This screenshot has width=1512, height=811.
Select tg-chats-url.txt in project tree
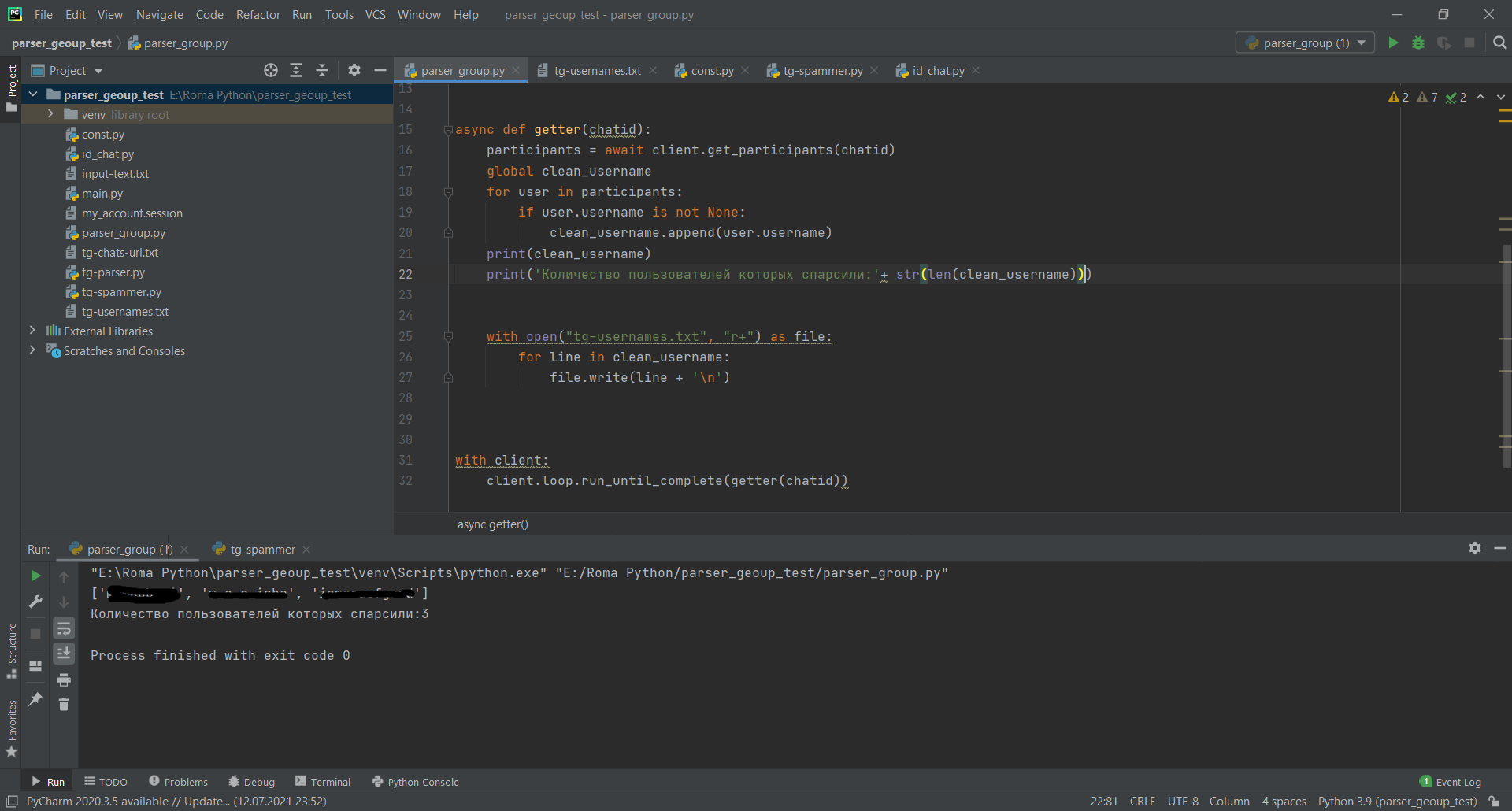coord(120,252)
